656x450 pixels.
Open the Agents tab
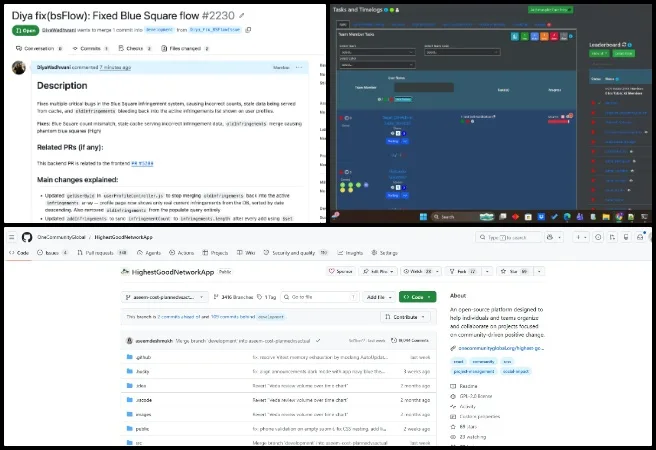149,253
